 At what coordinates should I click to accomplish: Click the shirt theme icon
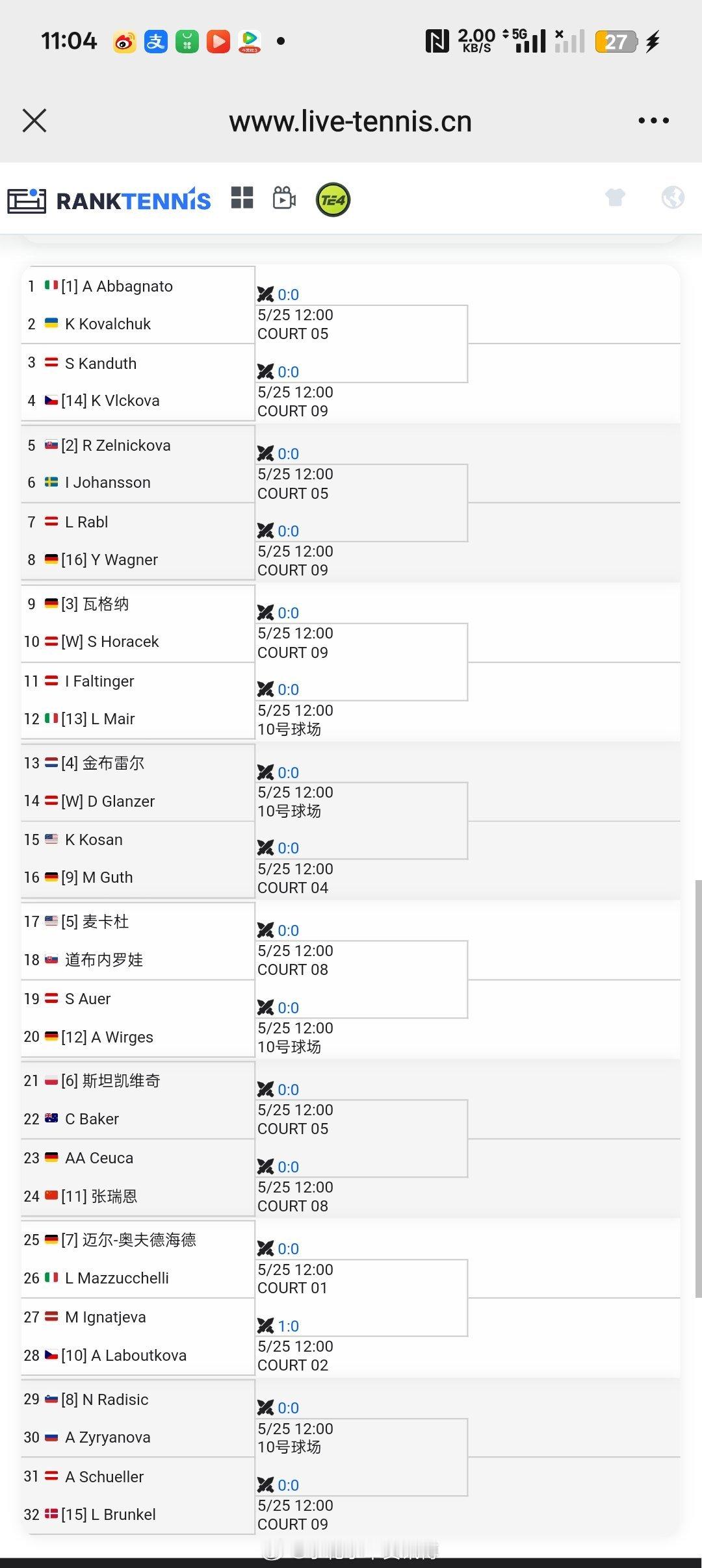(615, 197)
